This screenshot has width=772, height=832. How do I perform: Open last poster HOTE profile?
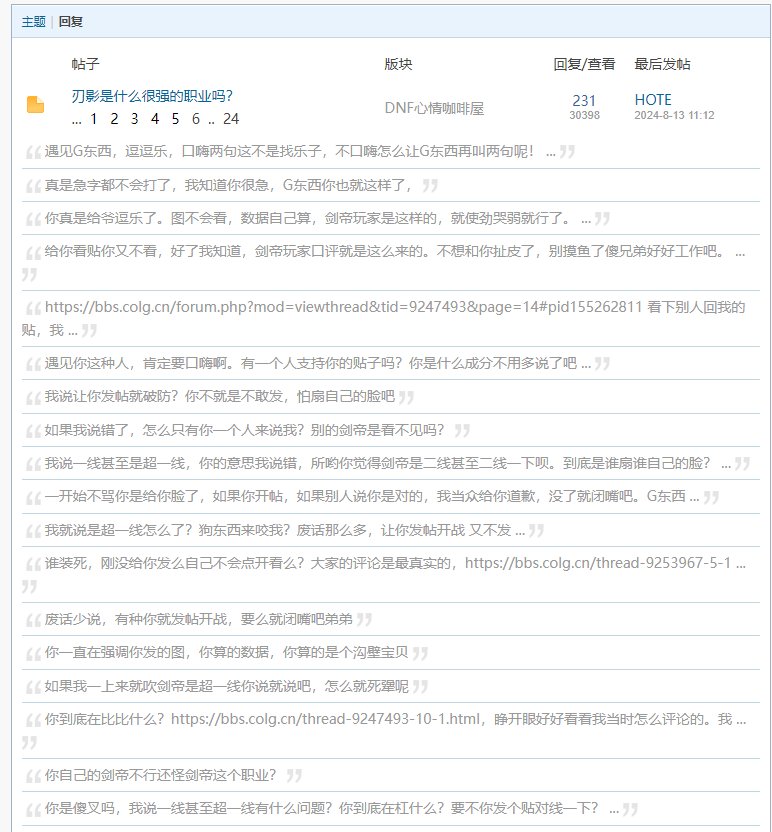pos(653,100)
